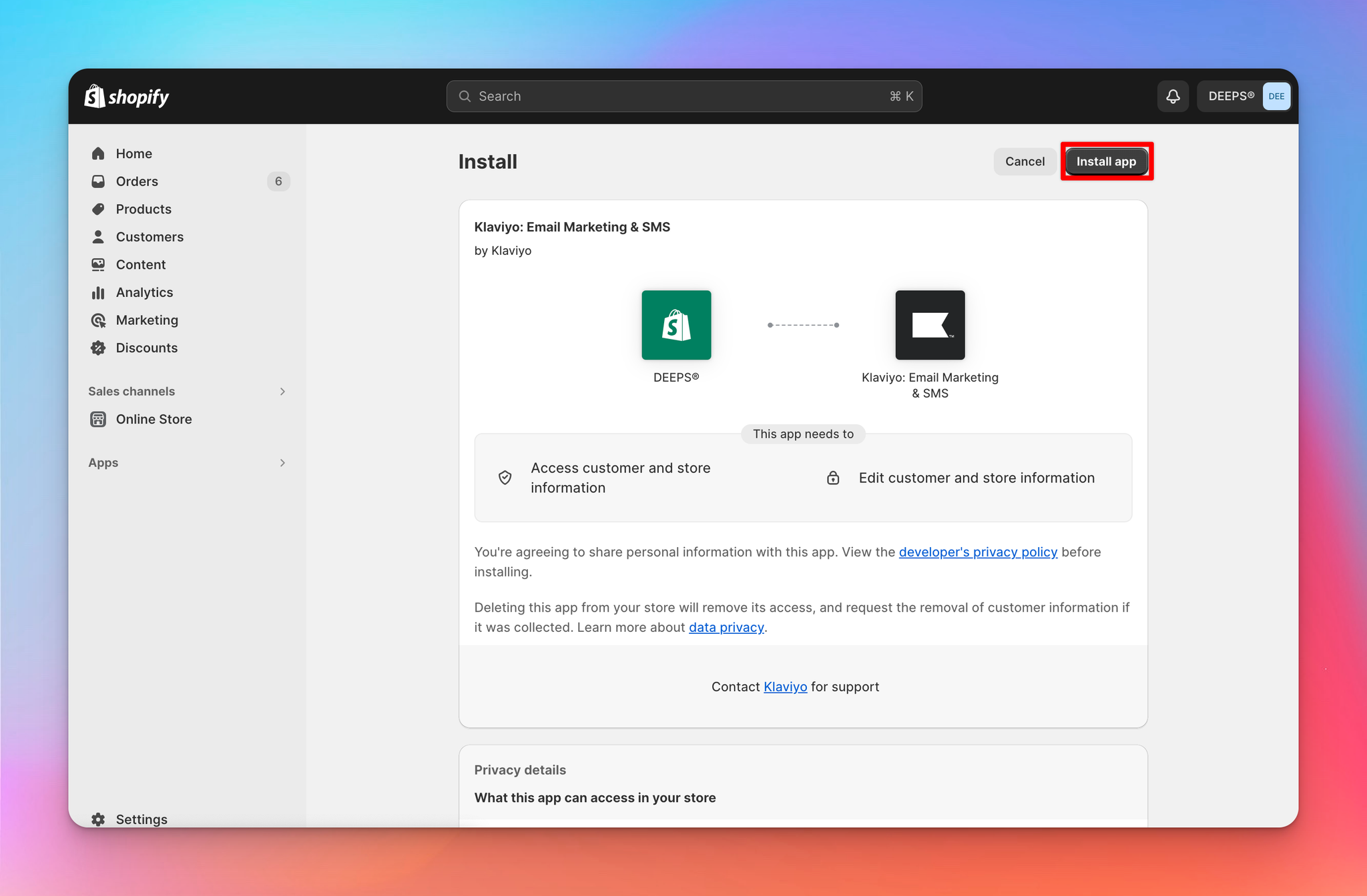The height and width of the screenshot is (896, 1367).
Task: Expand the Apps section chevron
Action: tap(282, 463)
